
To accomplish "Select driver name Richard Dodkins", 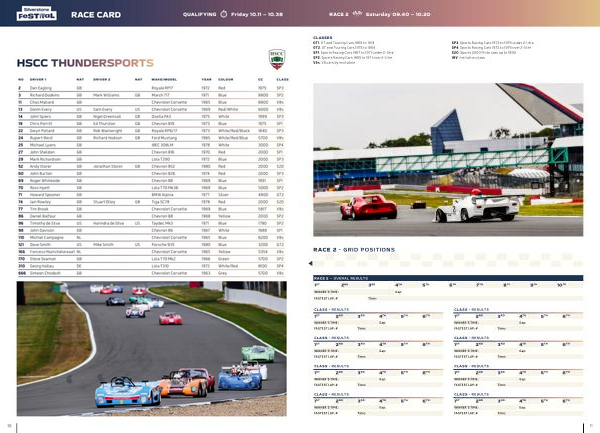I will (x=44, y=95).
